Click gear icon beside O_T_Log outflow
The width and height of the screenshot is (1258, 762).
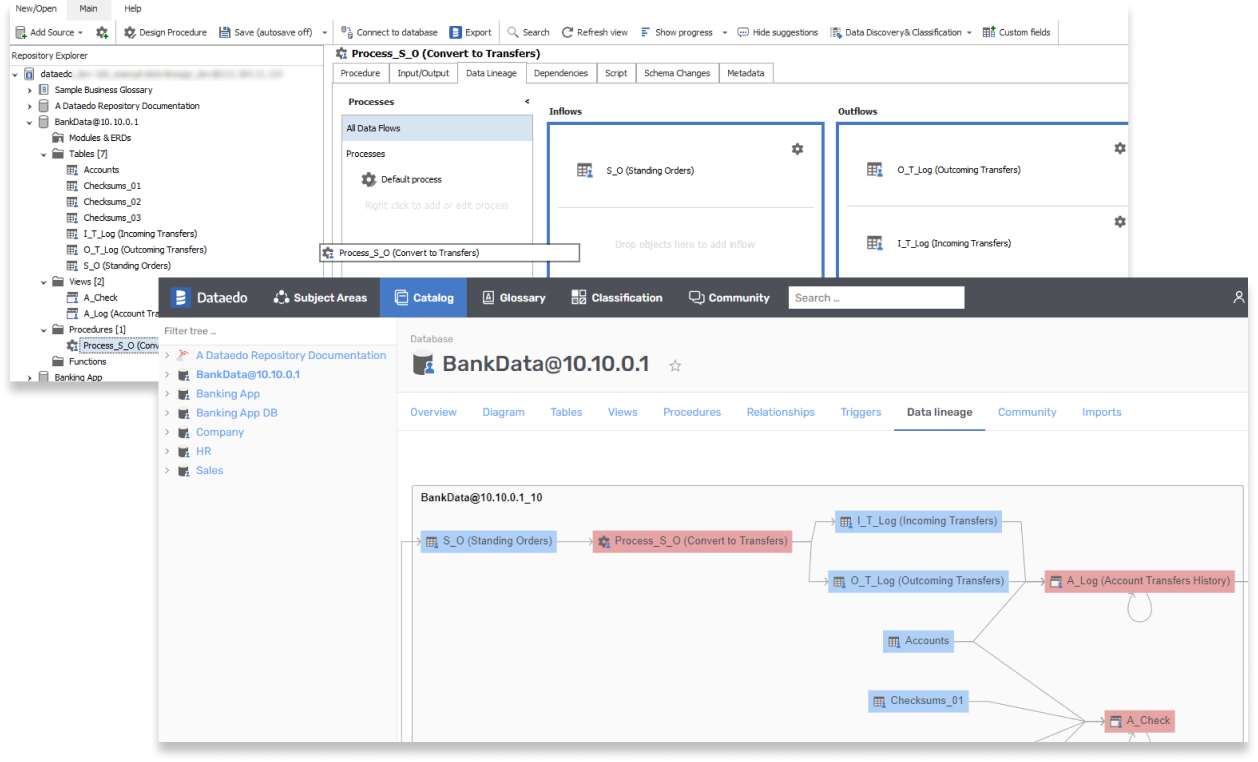coord(1120,148)
